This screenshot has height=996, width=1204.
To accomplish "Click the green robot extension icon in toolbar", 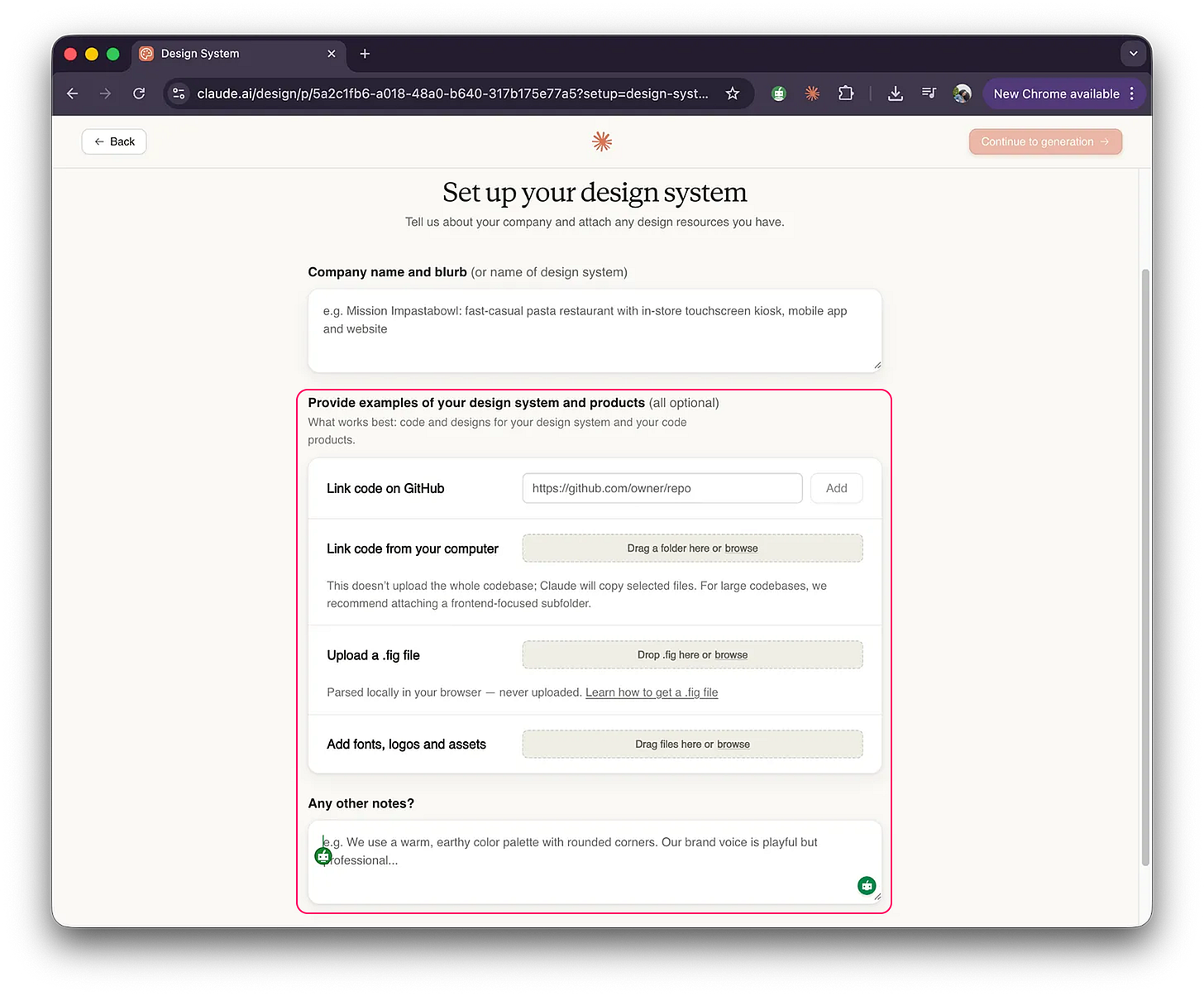I will pyautogui.click(x=779, y=93).
